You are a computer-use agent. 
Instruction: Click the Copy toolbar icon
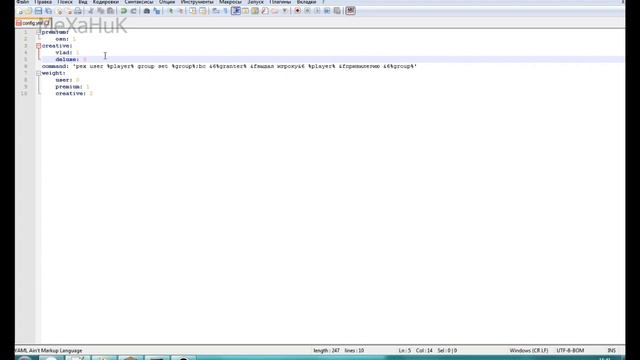click(x=101, y=11)
